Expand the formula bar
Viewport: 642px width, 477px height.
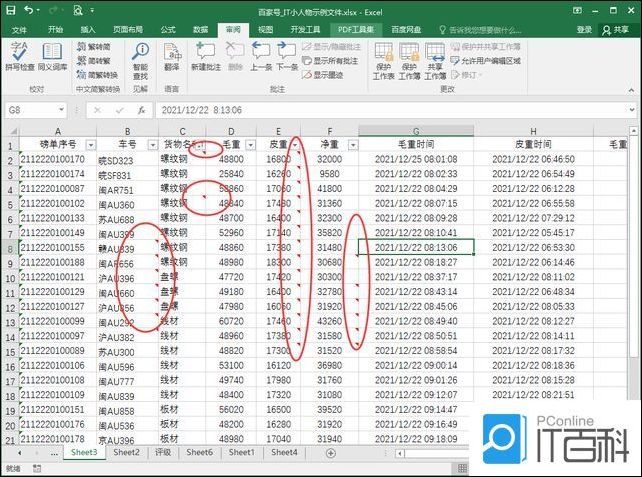(632, 110)
